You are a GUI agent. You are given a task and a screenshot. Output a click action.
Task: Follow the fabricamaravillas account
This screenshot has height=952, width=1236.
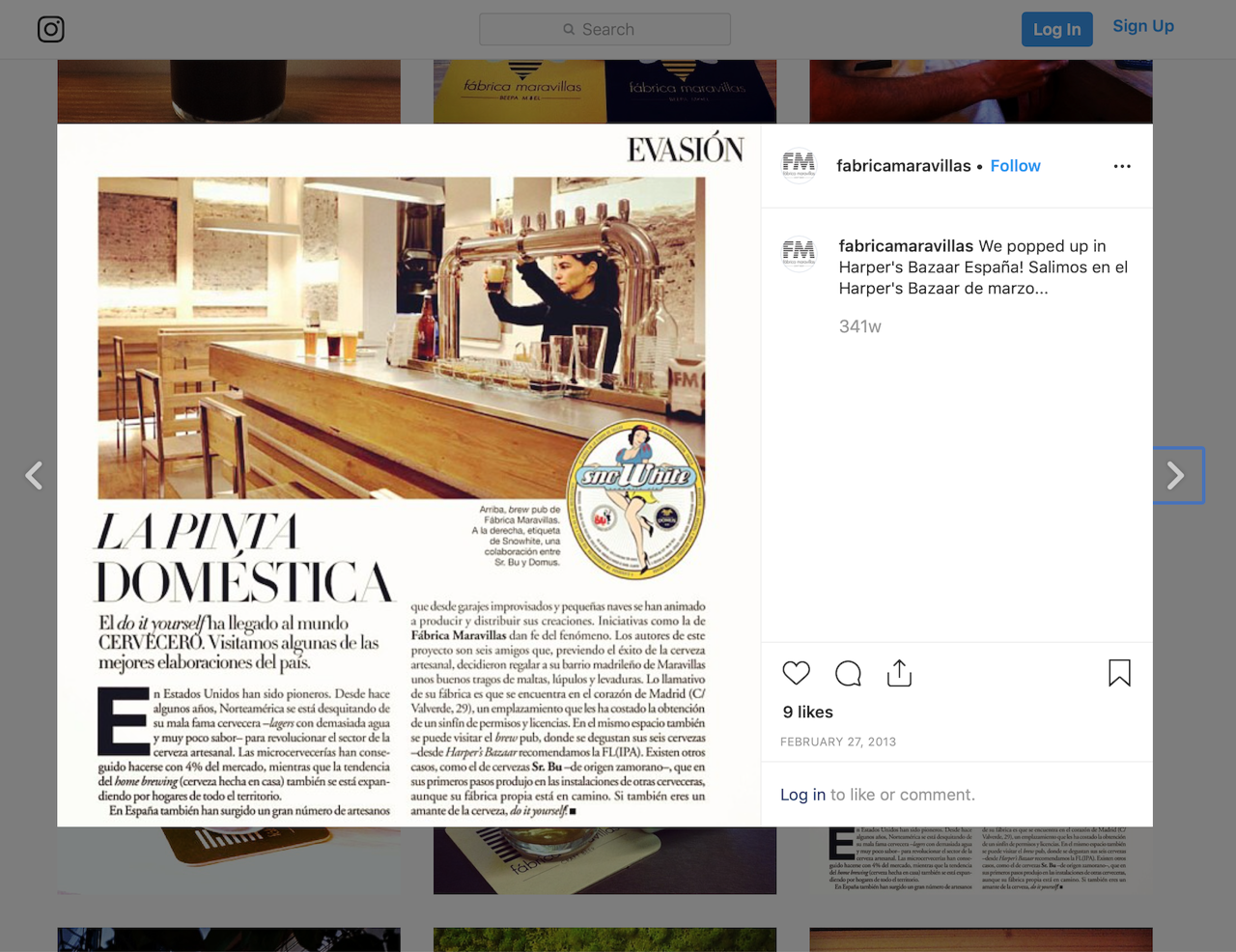[x=1015, y=166]
